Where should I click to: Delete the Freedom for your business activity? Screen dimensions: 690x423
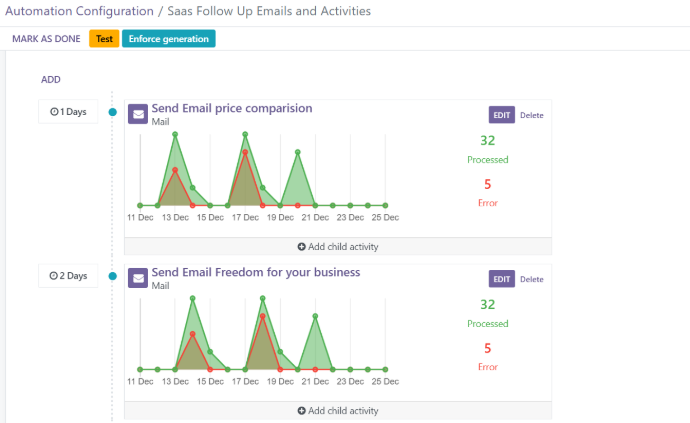click(532, 279)
